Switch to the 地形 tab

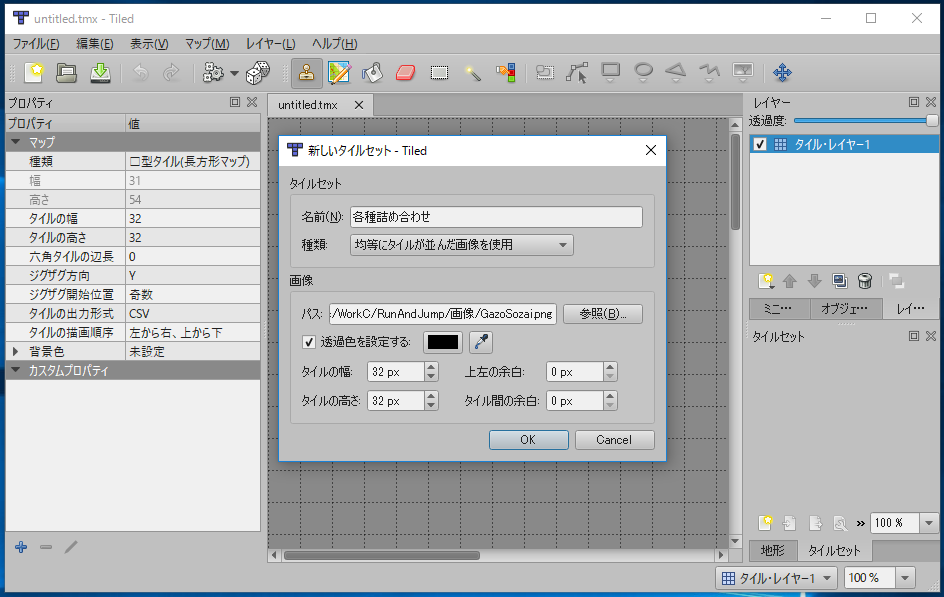coord(773,550)
